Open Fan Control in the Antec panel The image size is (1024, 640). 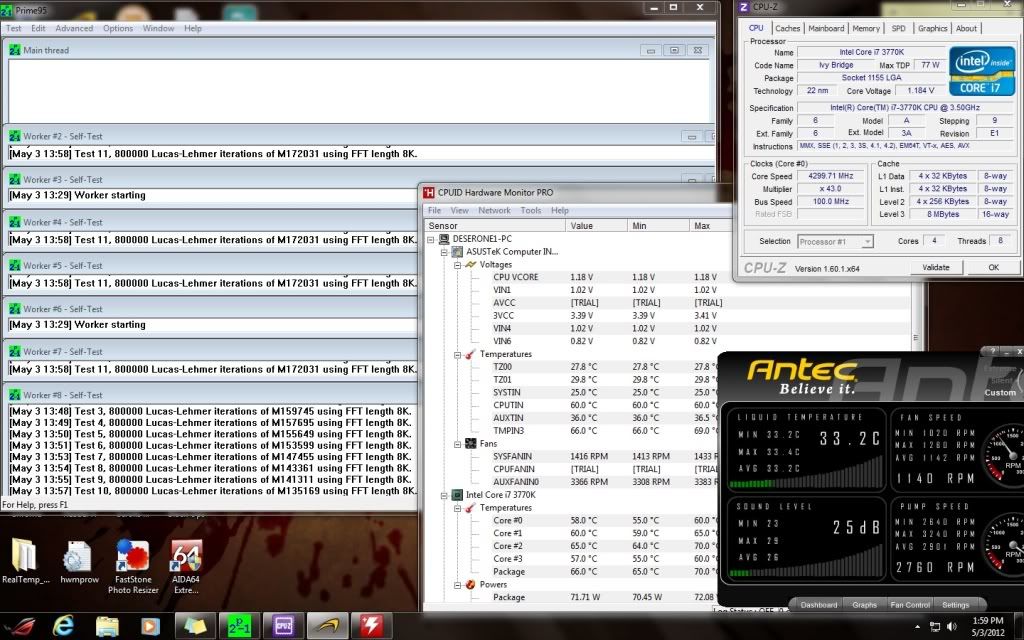pyautogui.click(x=910, y=605)
